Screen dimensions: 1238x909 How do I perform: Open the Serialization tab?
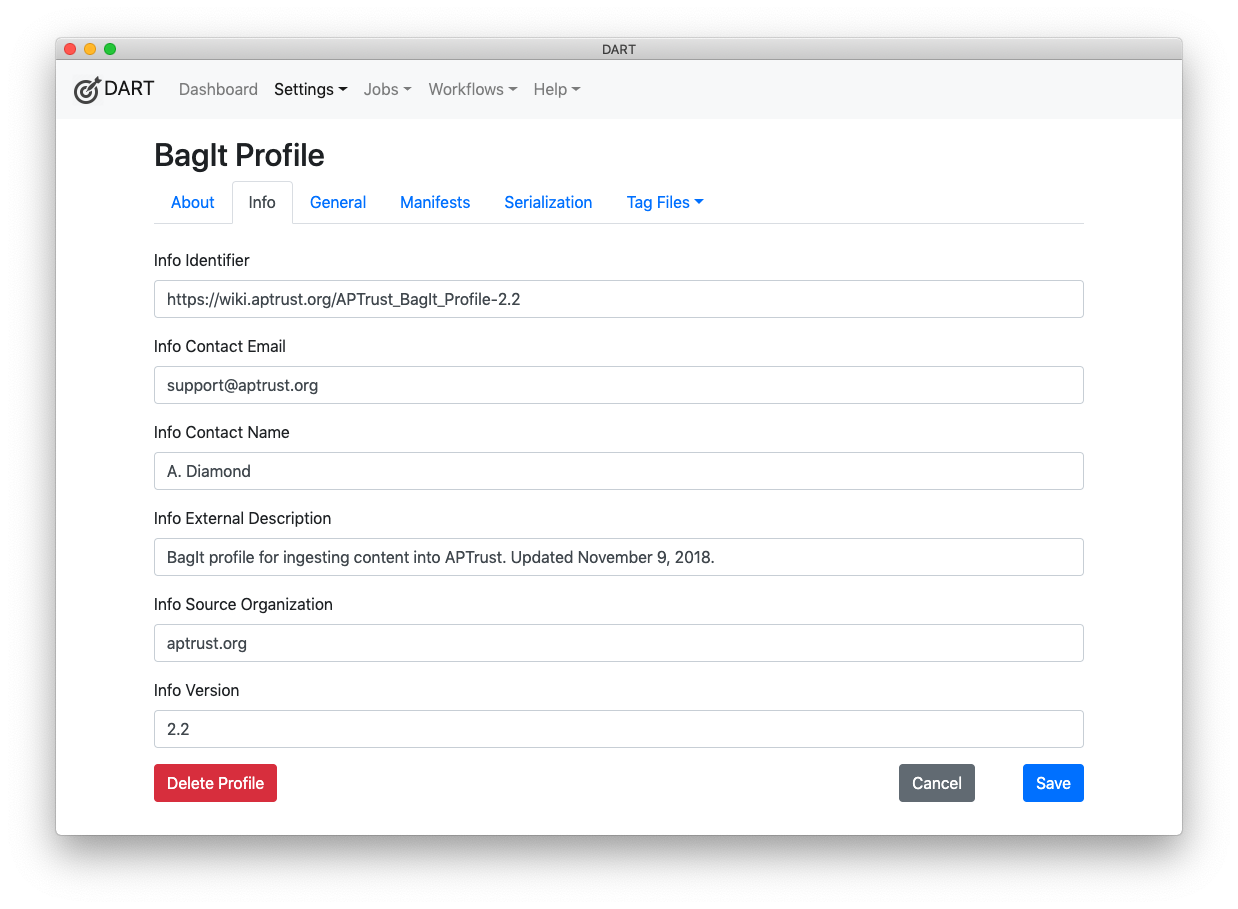point(548,202)
